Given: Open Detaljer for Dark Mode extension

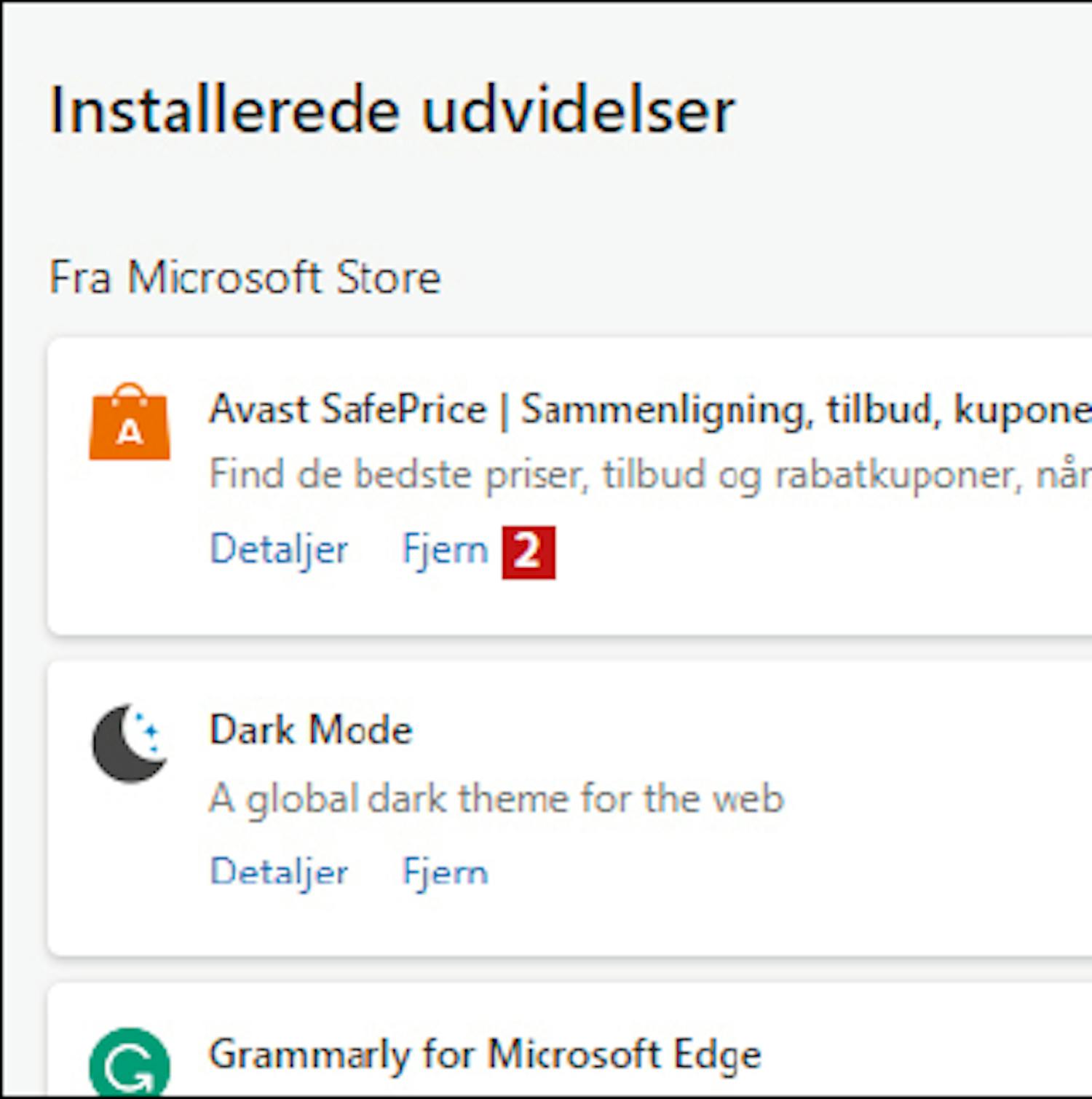Looking at the screenshot, I should click(x=279, y=872).
